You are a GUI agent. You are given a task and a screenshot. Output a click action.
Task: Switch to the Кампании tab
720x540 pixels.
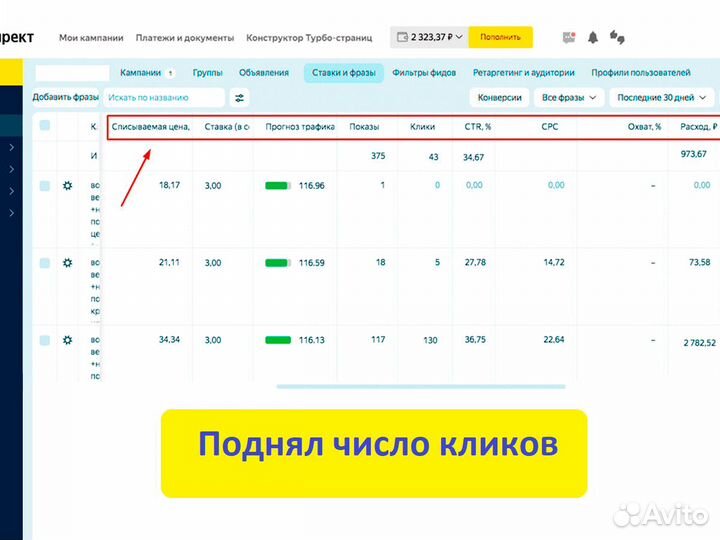[x=147, y=73]
